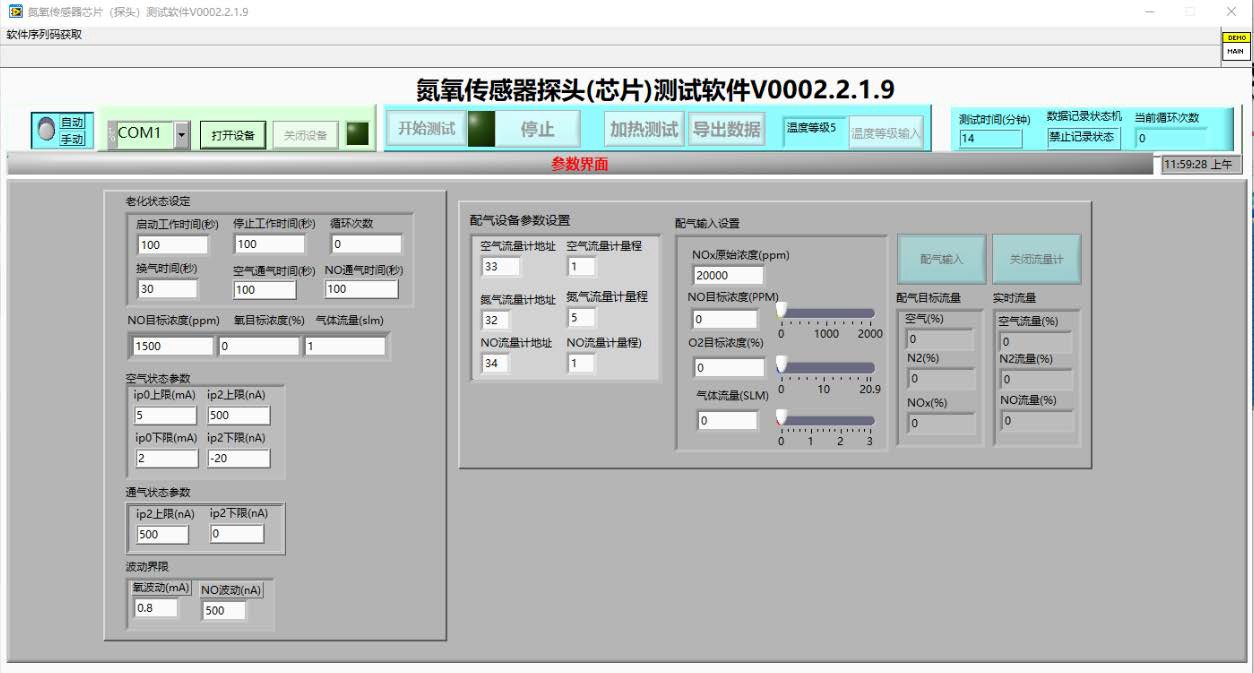Click the NO目标浓度(PPM) slider
Image resolution: width=1254 pixels, height=673 pixels.
827,313
